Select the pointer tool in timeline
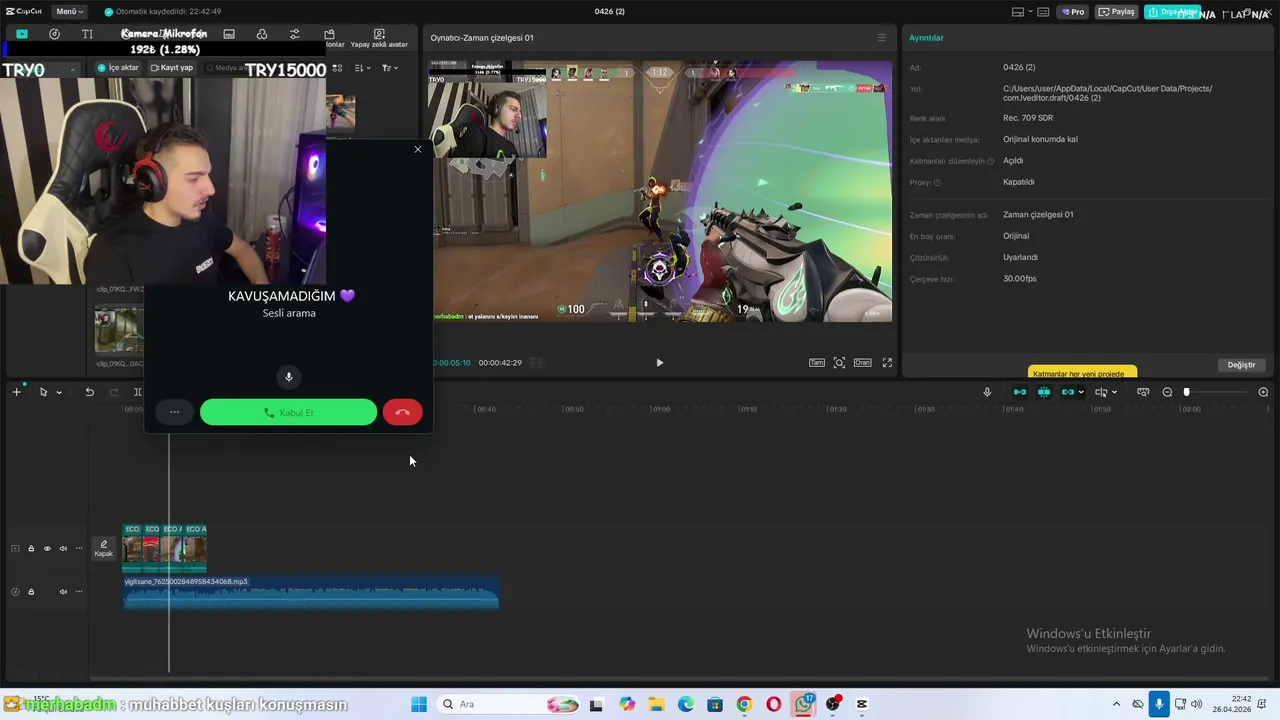Screen dimensions: 1280x720 pos(43,392)
